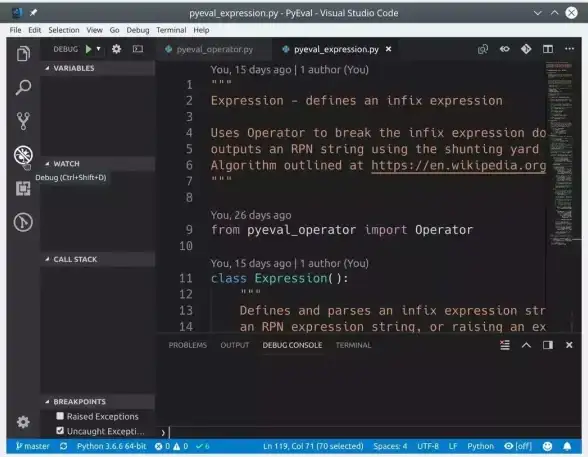Open Manage gear in activity bar
The height and width of the screenshot is (457, 588).
coord(23,422)
